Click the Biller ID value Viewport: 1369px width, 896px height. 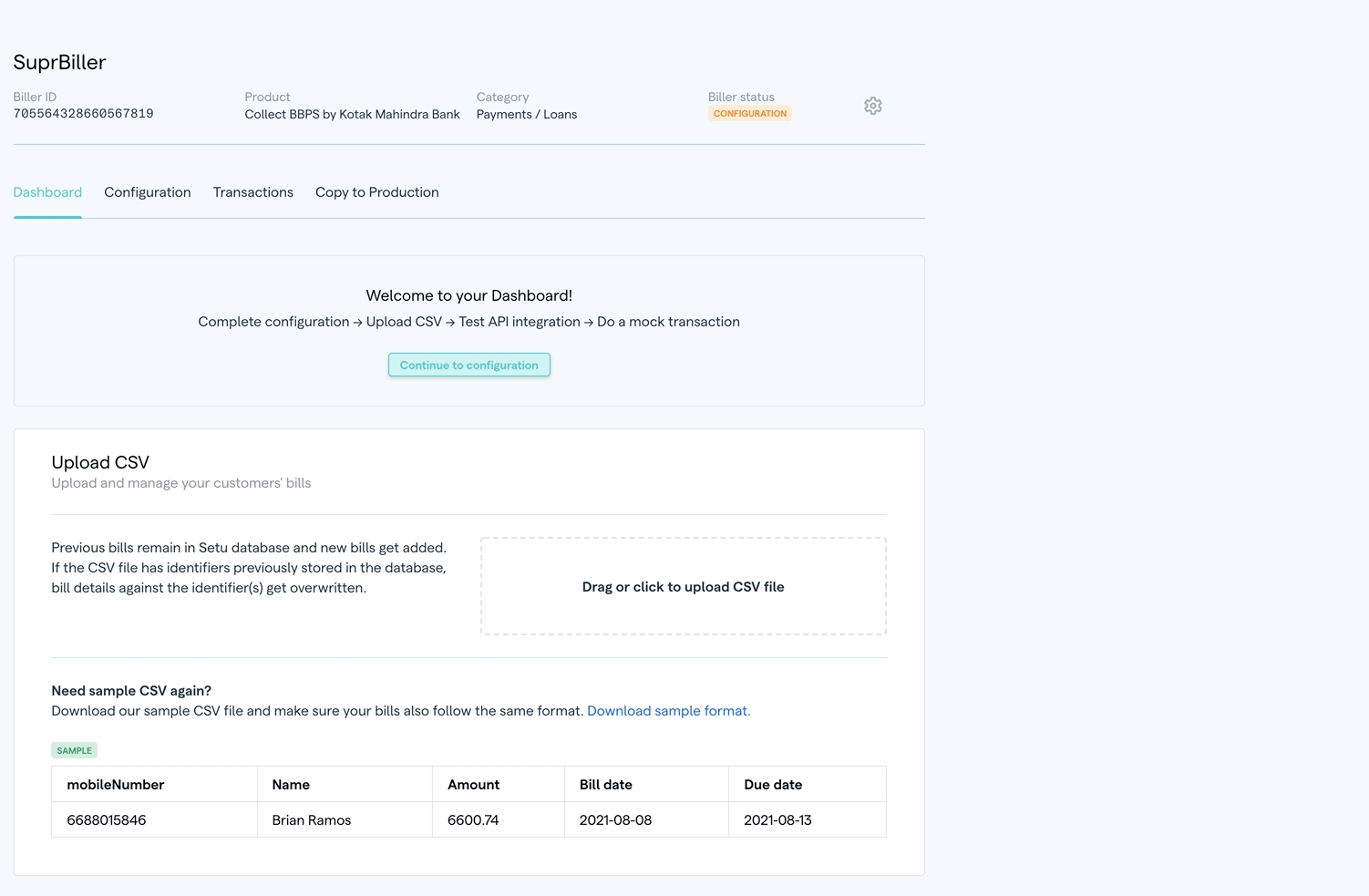pyautogui.click(x=83, y=113)
